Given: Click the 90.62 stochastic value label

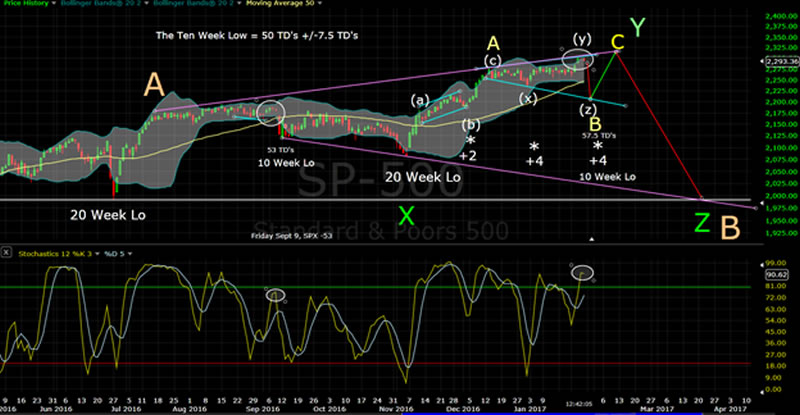Looking at the screenshot, I should [x=777, y=275].
